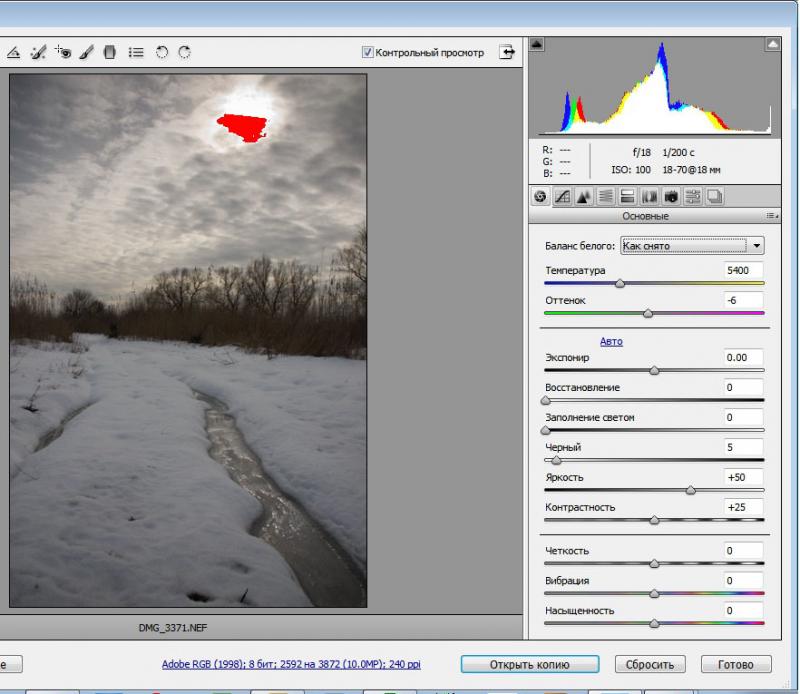Click the Черный value field

[743, 448]
